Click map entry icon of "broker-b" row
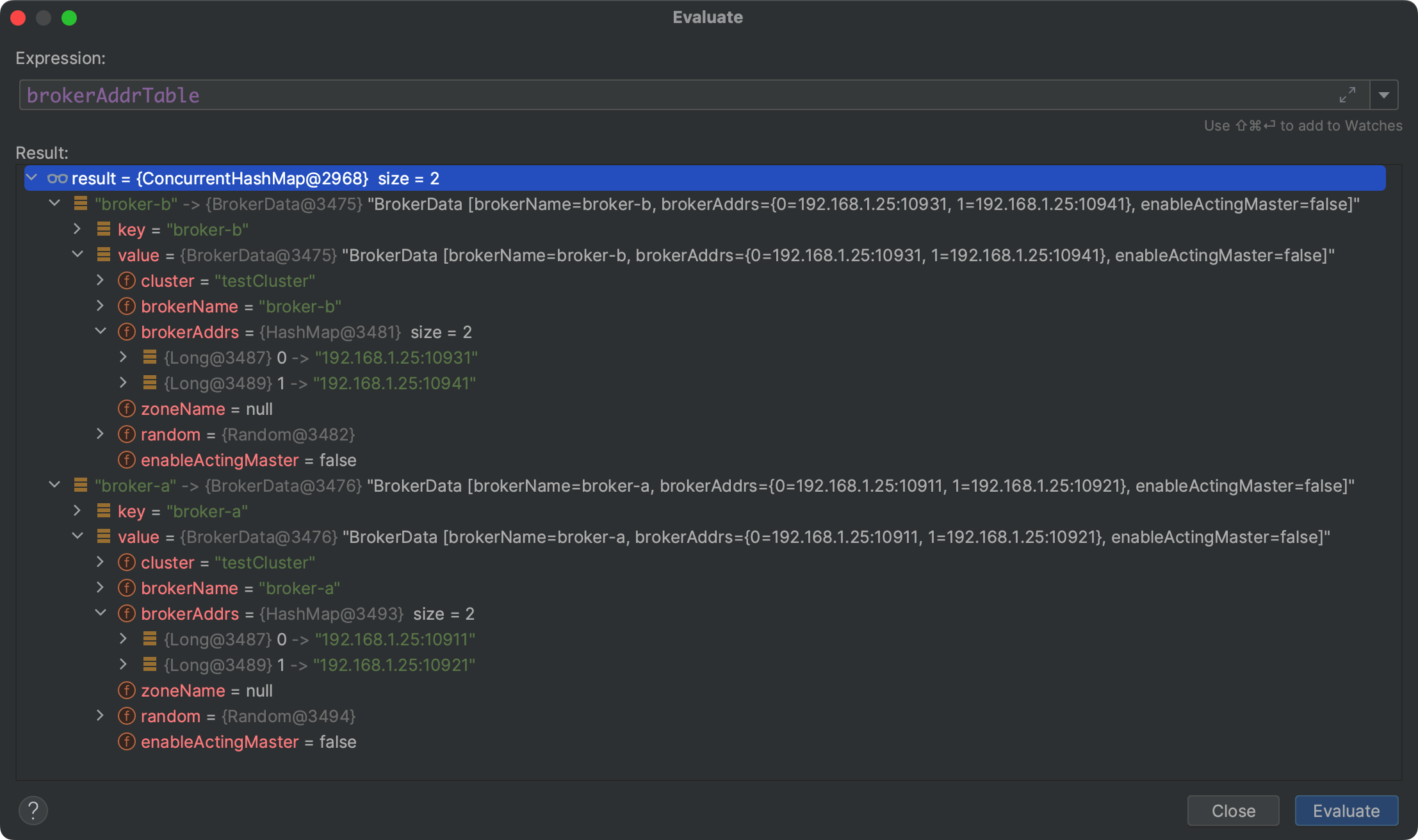The height and width of the screenshot is (840, 1418). [x=81, y=204]
